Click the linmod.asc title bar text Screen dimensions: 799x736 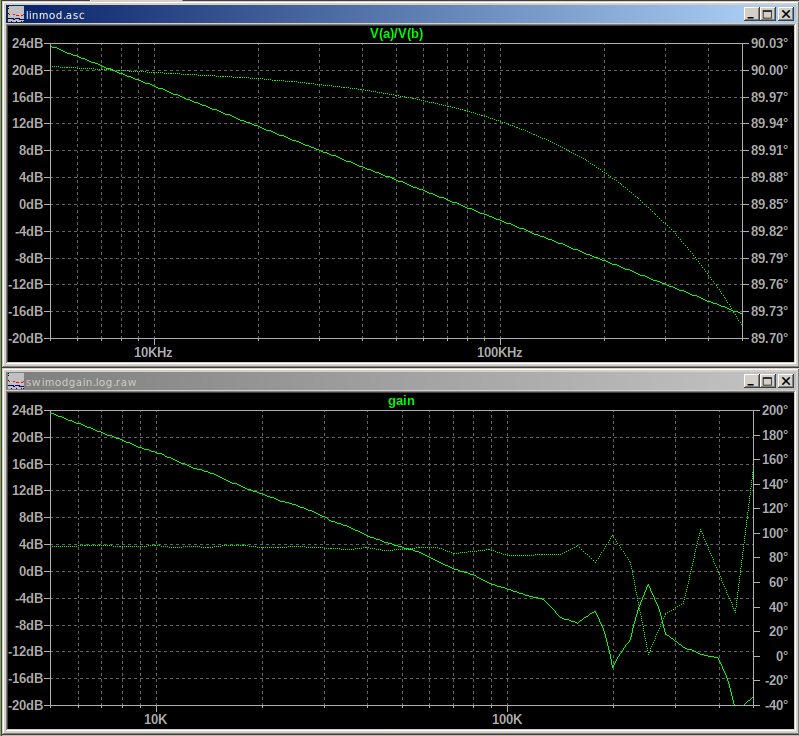point(56,15)
